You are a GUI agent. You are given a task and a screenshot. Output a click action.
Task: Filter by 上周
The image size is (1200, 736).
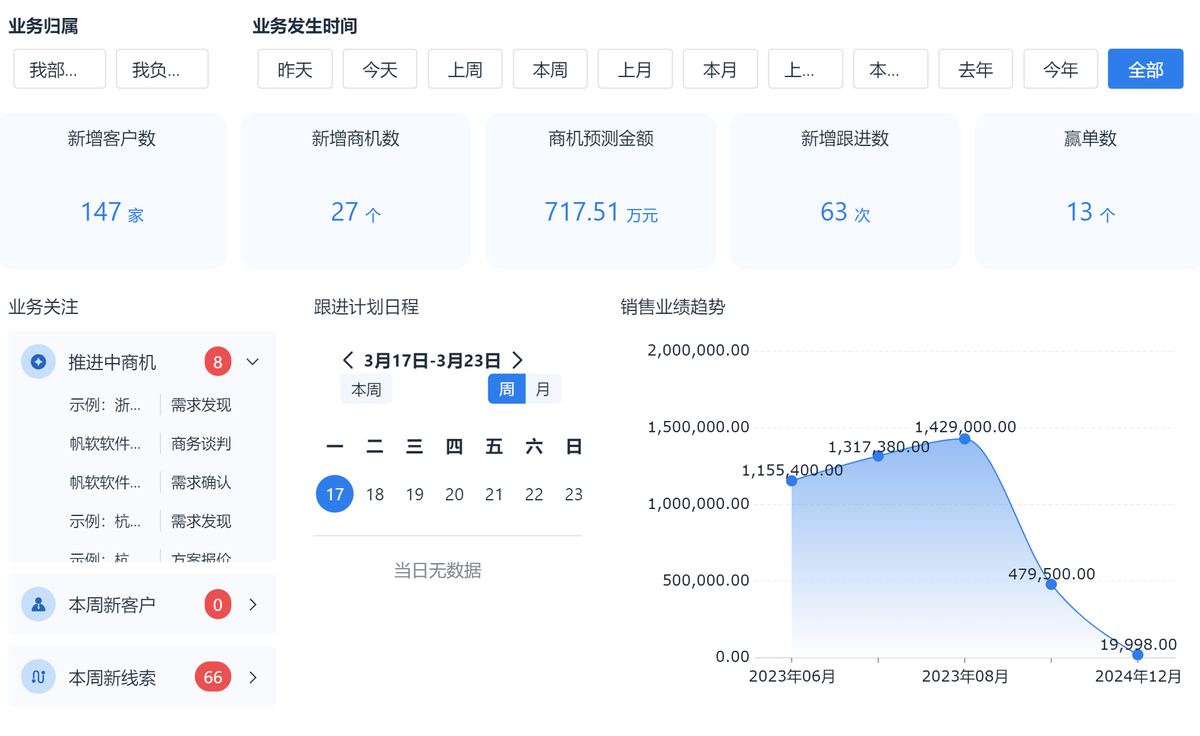coord(465,69)
